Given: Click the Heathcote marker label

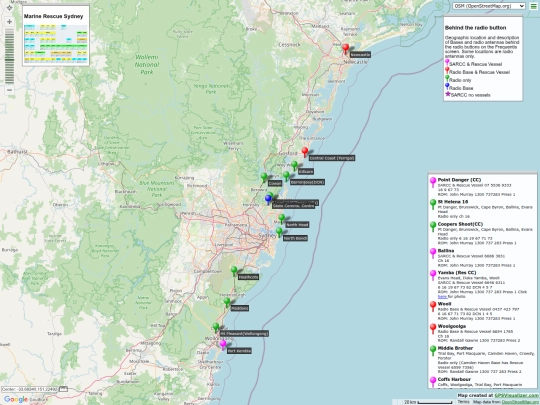Looking at the screenshot, I should [248, 277].
